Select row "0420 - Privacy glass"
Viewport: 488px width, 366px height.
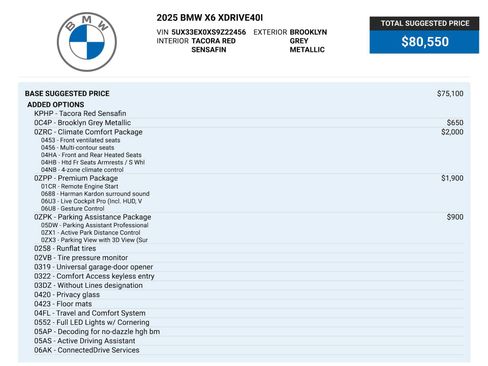click(x=248, y=295)
